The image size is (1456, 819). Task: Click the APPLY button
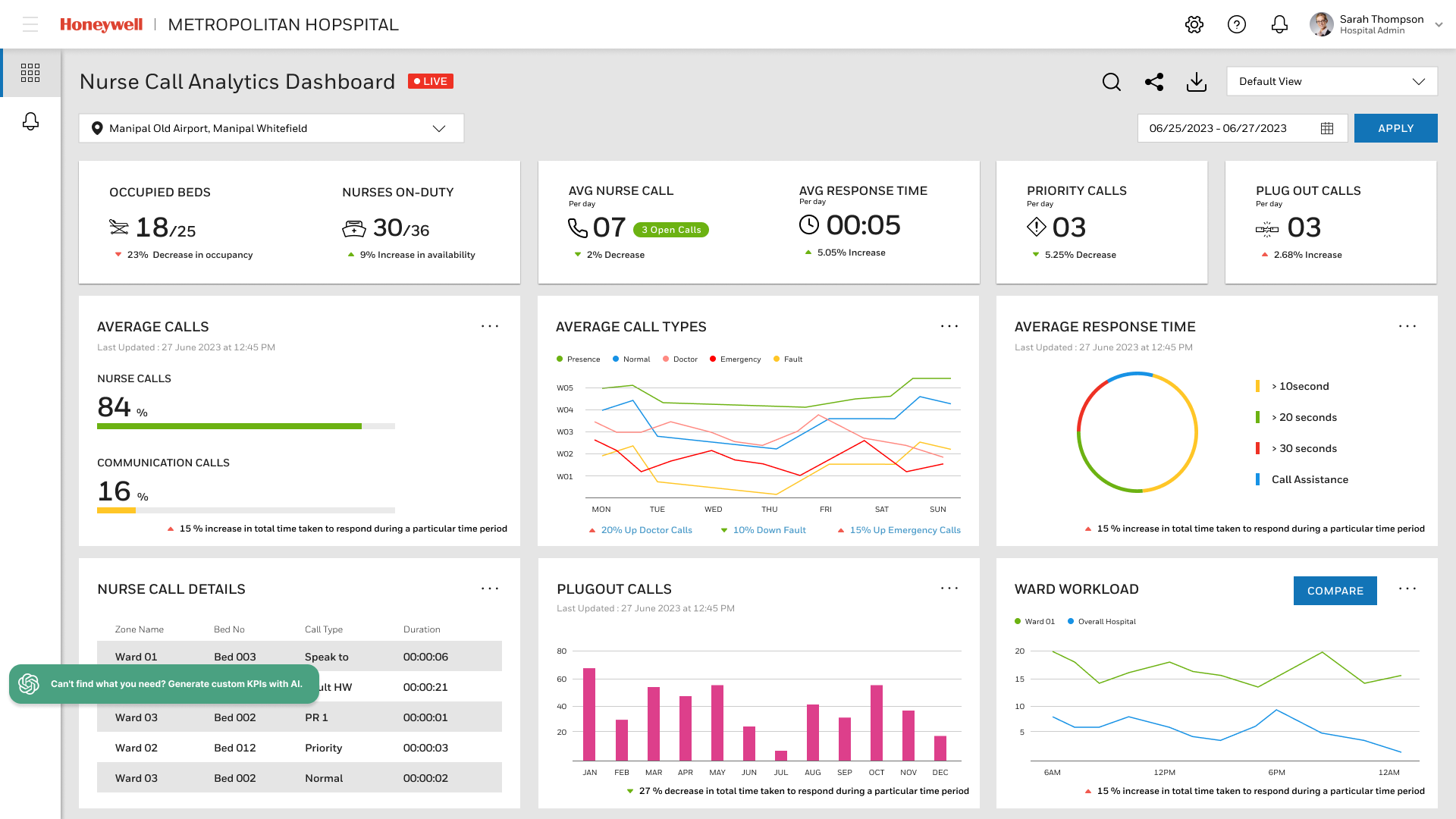point(1395,128)
